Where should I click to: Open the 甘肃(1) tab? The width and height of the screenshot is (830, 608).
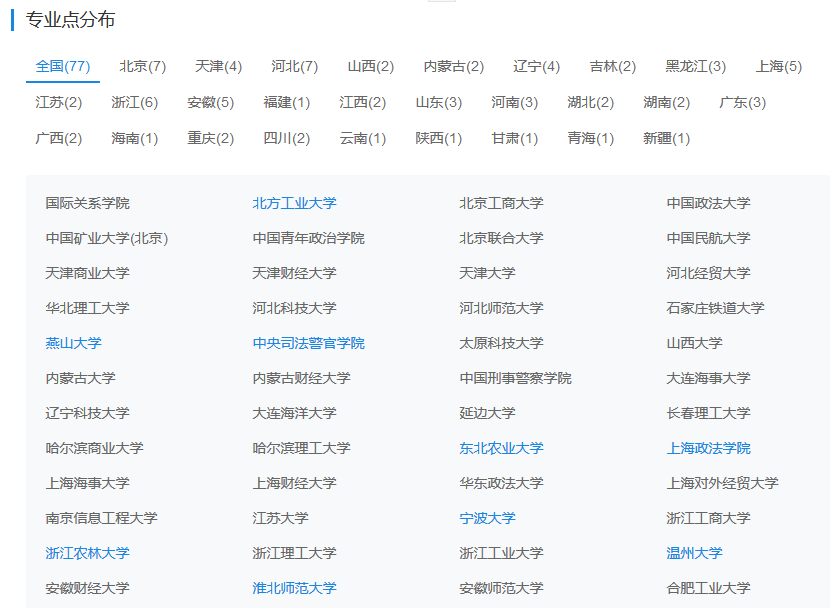515,139
